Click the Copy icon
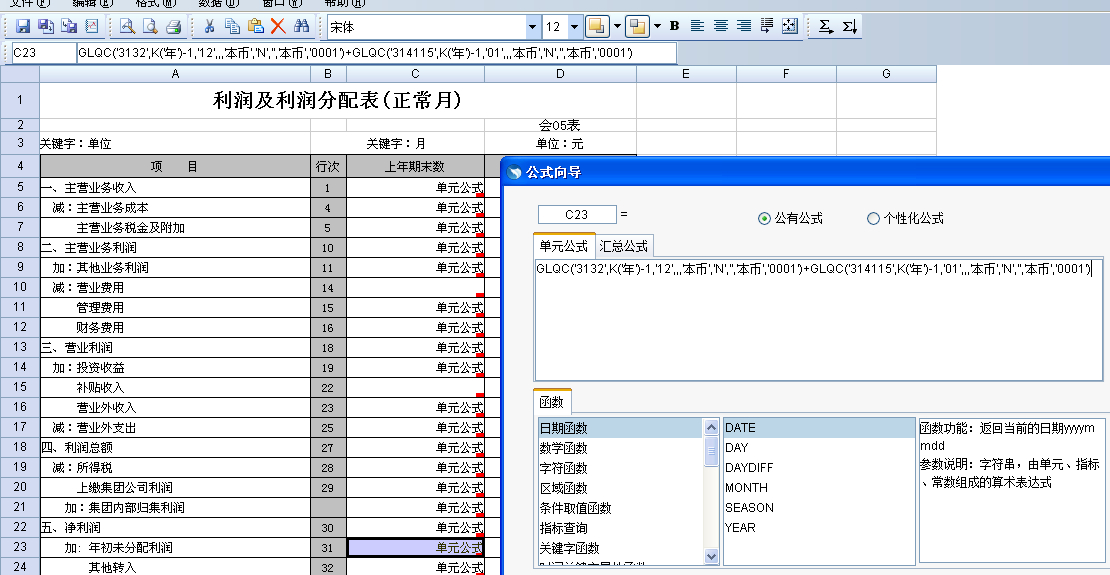Viewport: 1110px width, 575px height. coord(232,27)
